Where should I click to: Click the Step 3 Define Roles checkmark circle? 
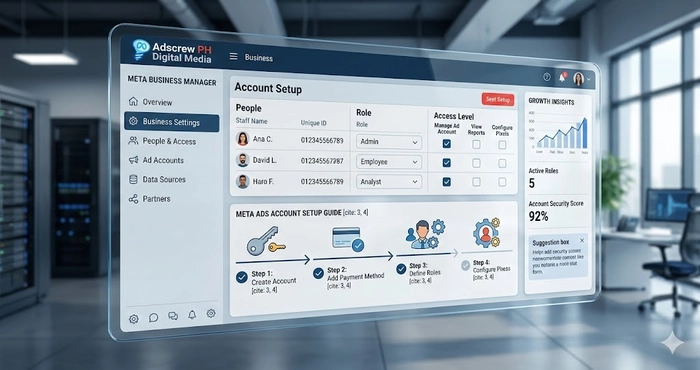401,269
